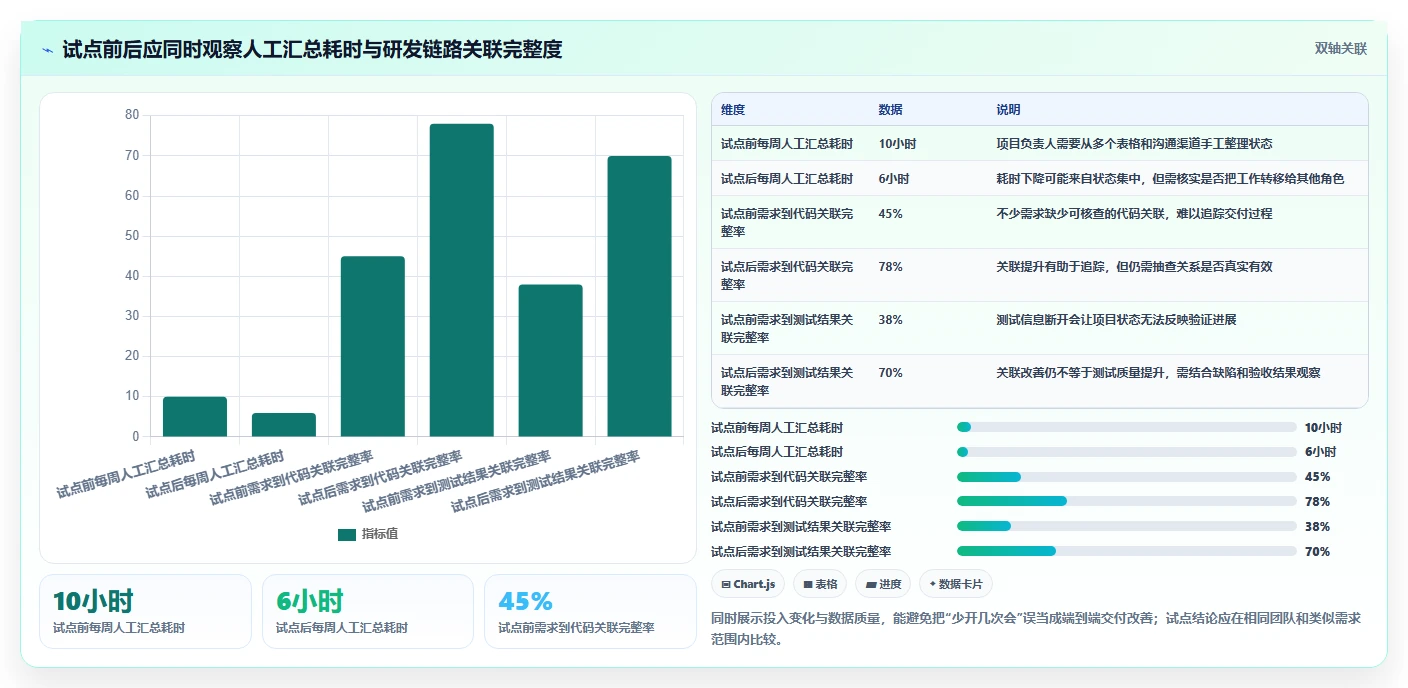The height and width of the screenshot is (688, 1408).
Task: Open the 45% data card
Action: point(590,611)
